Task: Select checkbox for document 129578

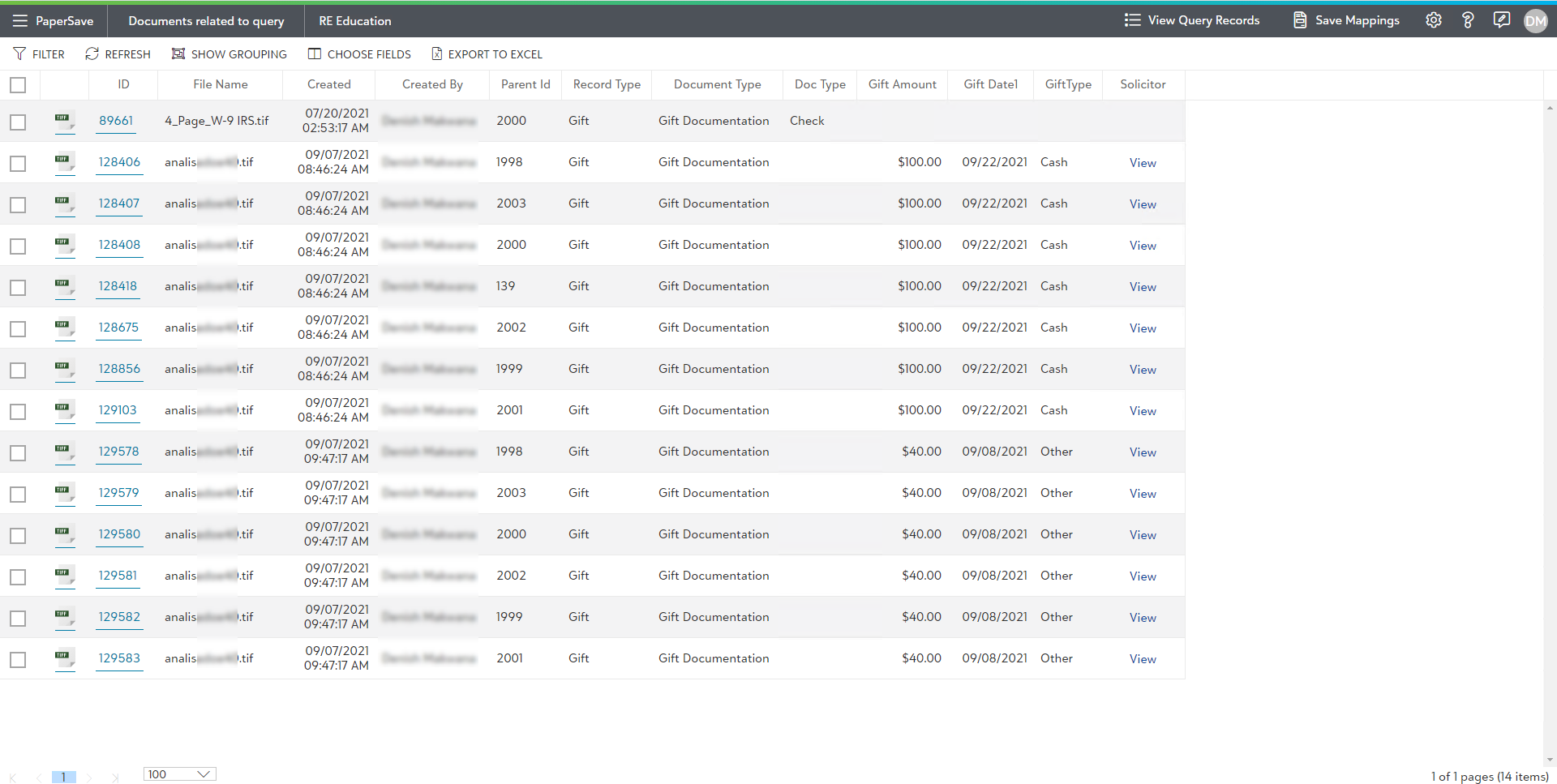Action: [18, 453]
